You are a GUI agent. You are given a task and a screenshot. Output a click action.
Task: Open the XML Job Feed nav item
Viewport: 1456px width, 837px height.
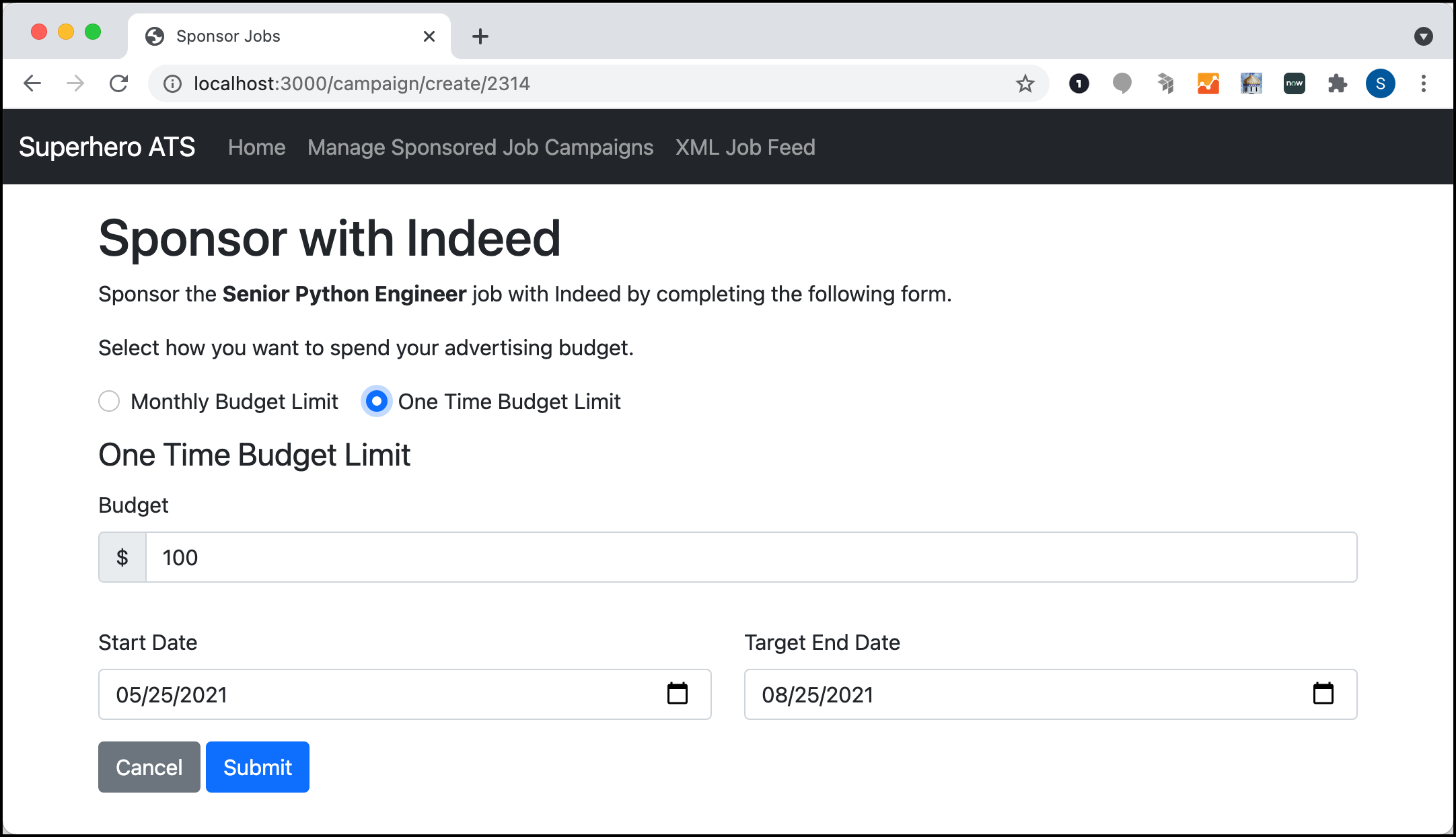[x=745, y=147]
